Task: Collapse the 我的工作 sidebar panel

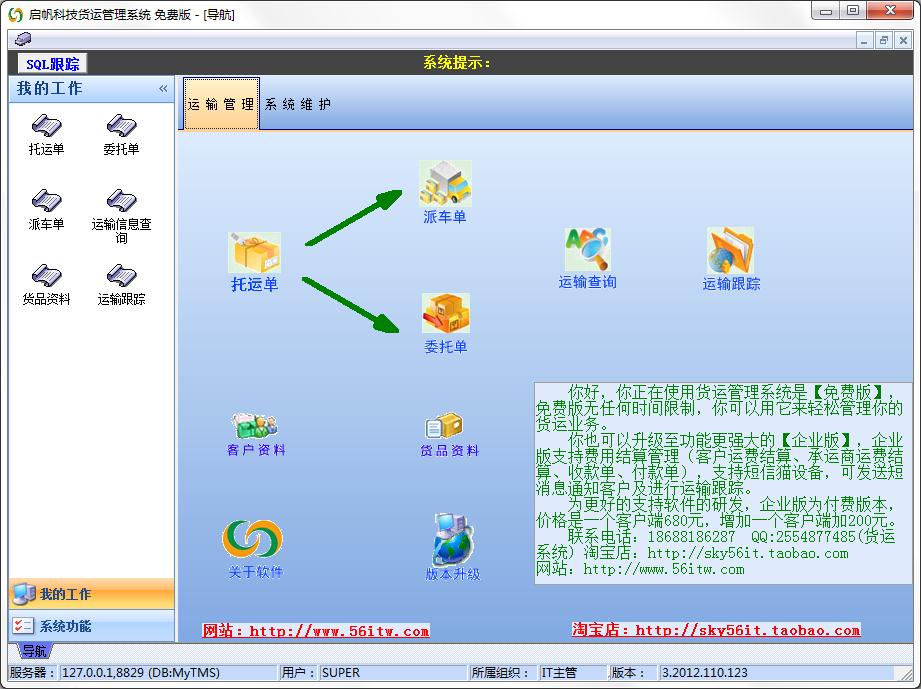Action: (x=163, y=89)
